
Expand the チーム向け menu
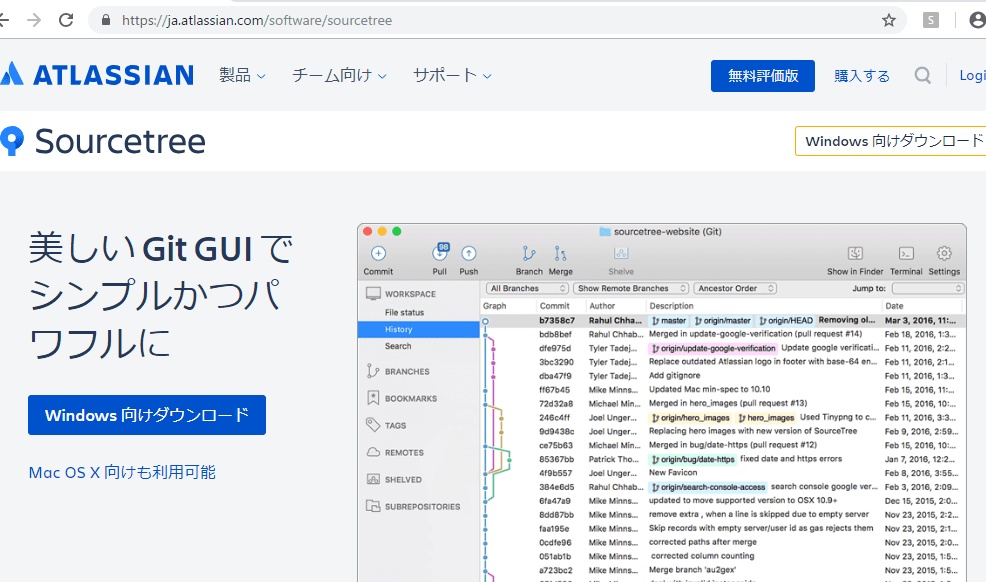339,75
